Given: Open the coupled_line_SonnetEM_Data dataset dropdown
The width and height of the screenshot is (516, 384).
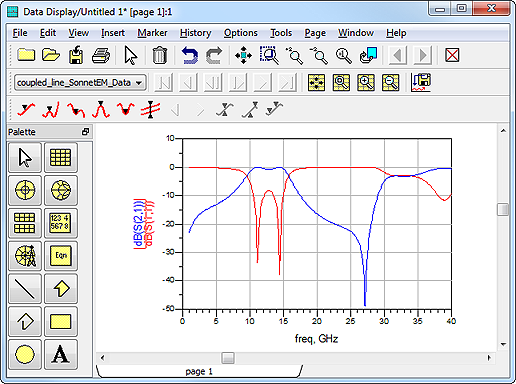Looking at the screenshot, I should 80,82.
